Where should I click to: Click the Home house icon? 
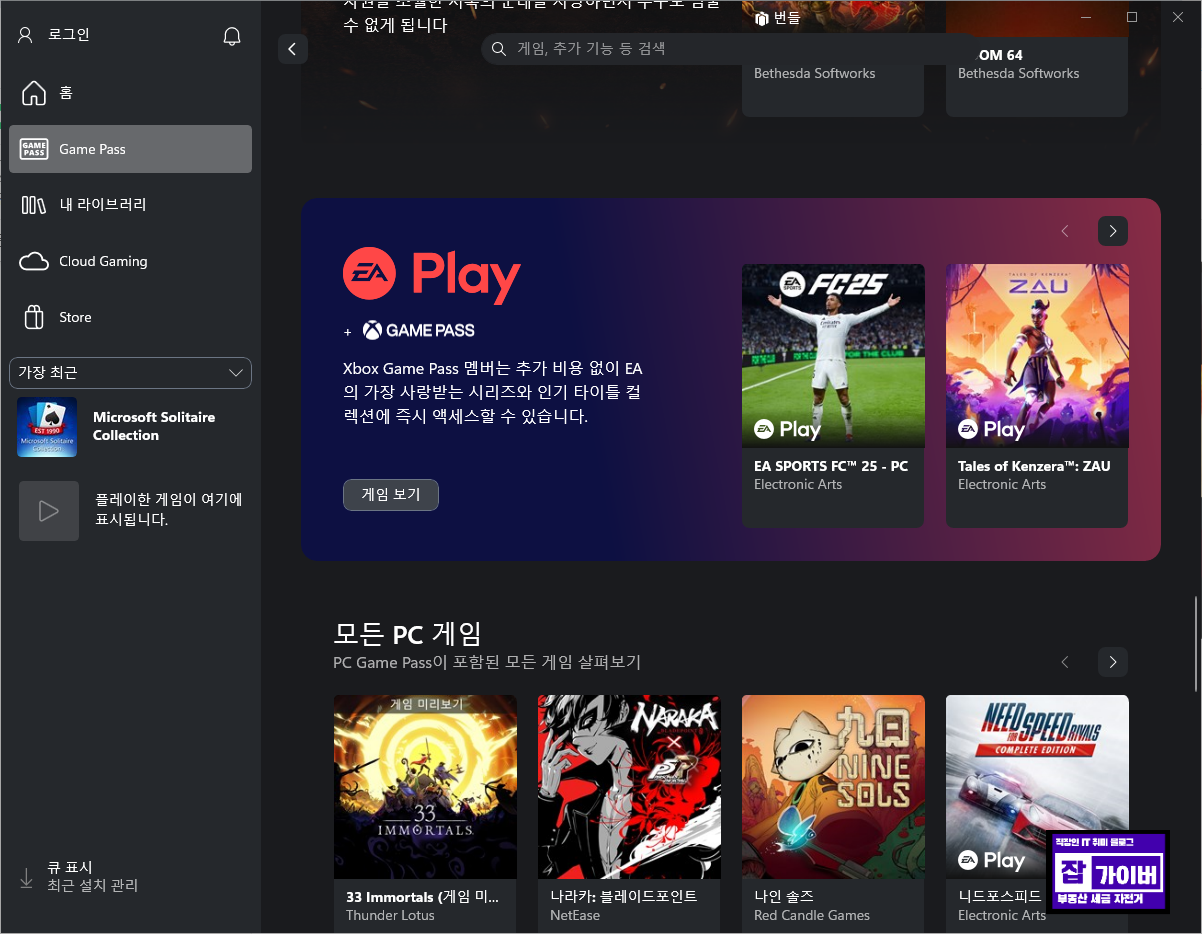pos(34,93)
